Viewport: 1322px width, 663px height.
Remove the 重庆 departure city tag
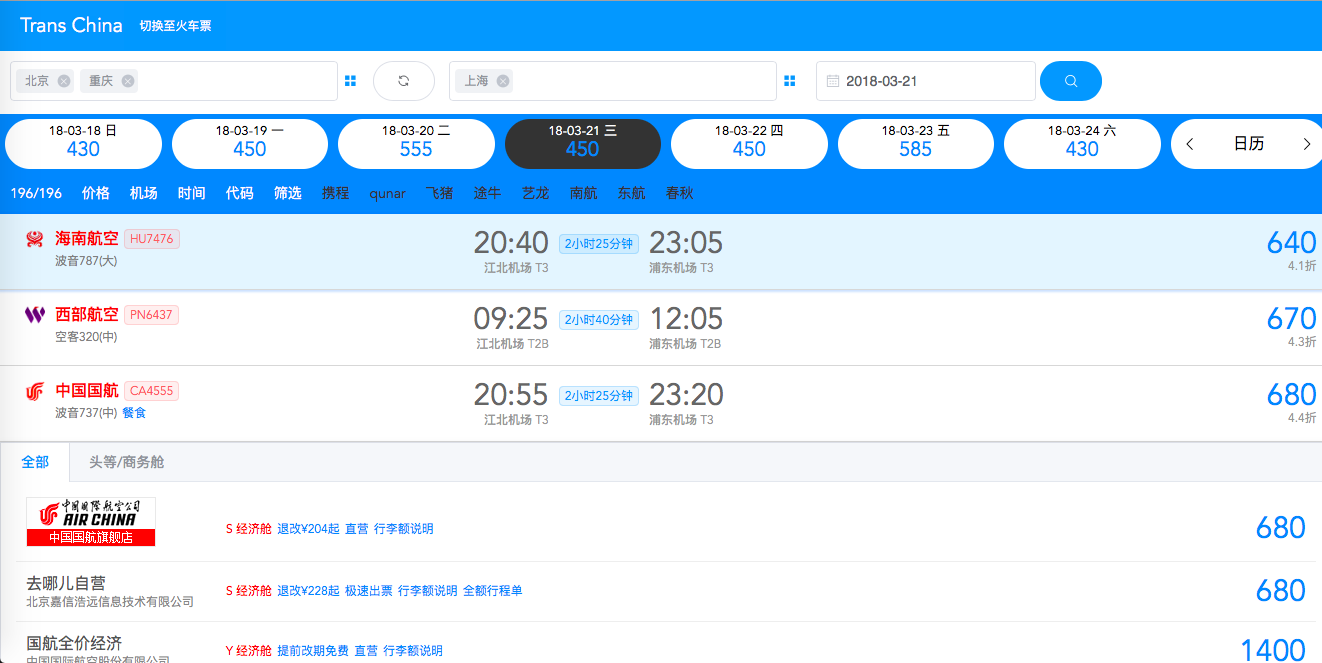click(x=128, y=81)
